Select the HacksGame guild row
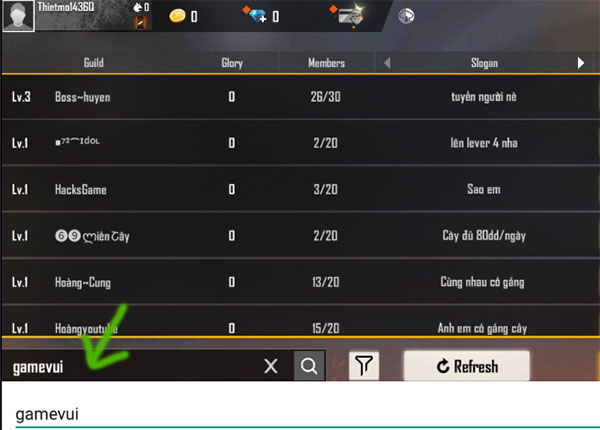This screenshot has height=430, width=600. pyautogui.click(x=300, y=189)
